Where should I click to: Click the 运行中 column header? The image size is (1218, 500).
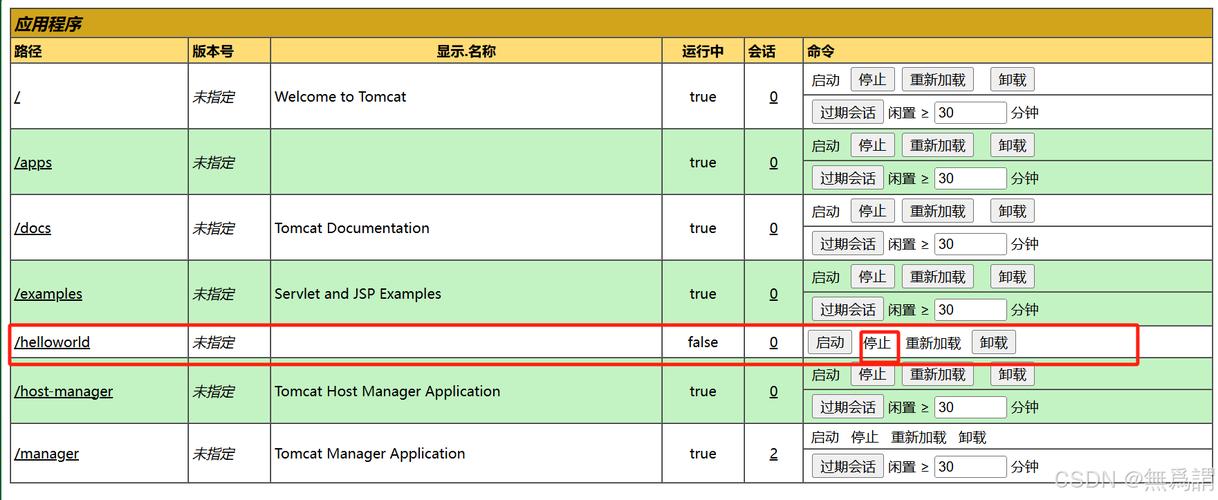click(x=703, y=51)
